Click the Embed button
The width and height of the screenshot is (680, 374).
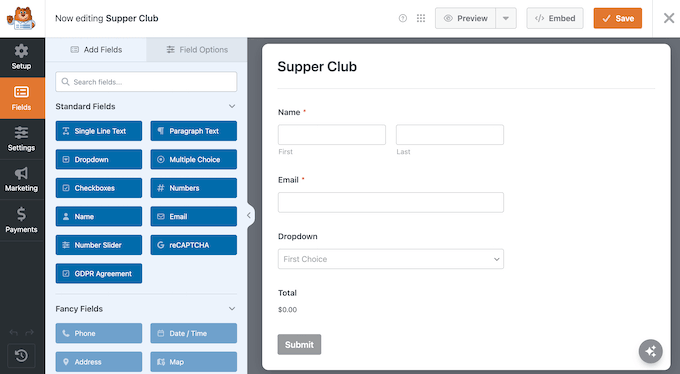tap(555, 18)
